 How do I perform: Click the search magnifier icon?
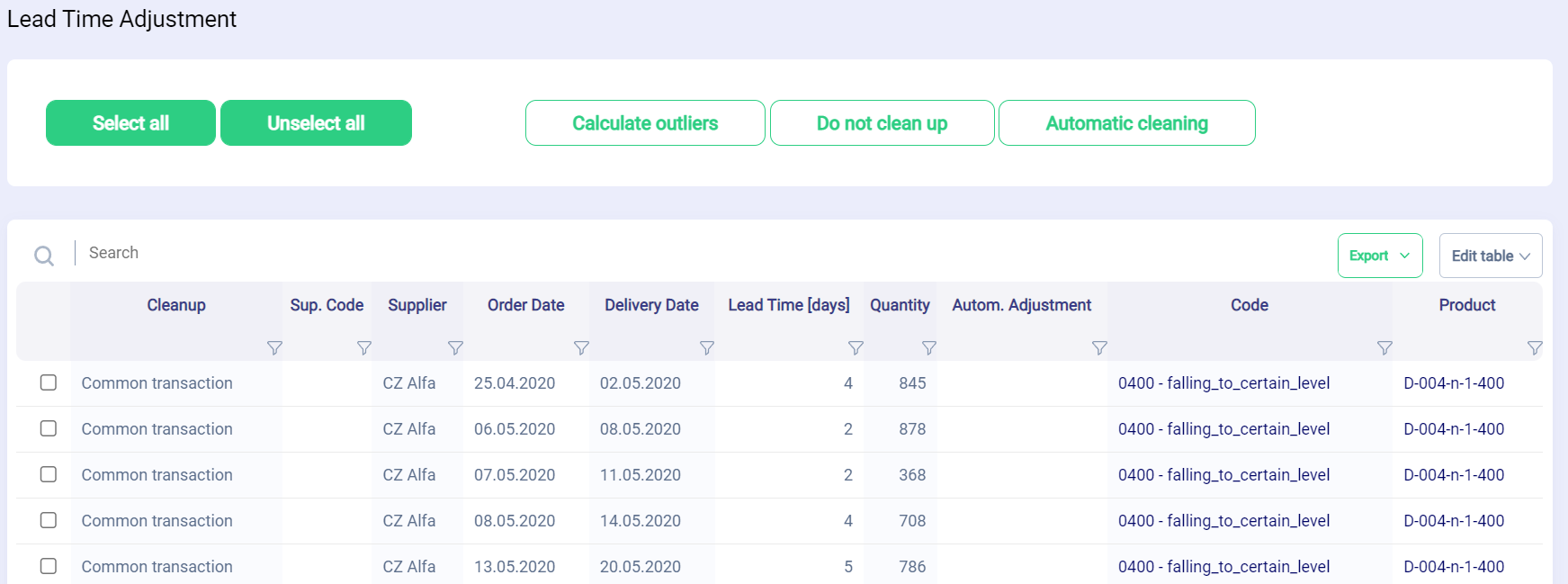43,256
